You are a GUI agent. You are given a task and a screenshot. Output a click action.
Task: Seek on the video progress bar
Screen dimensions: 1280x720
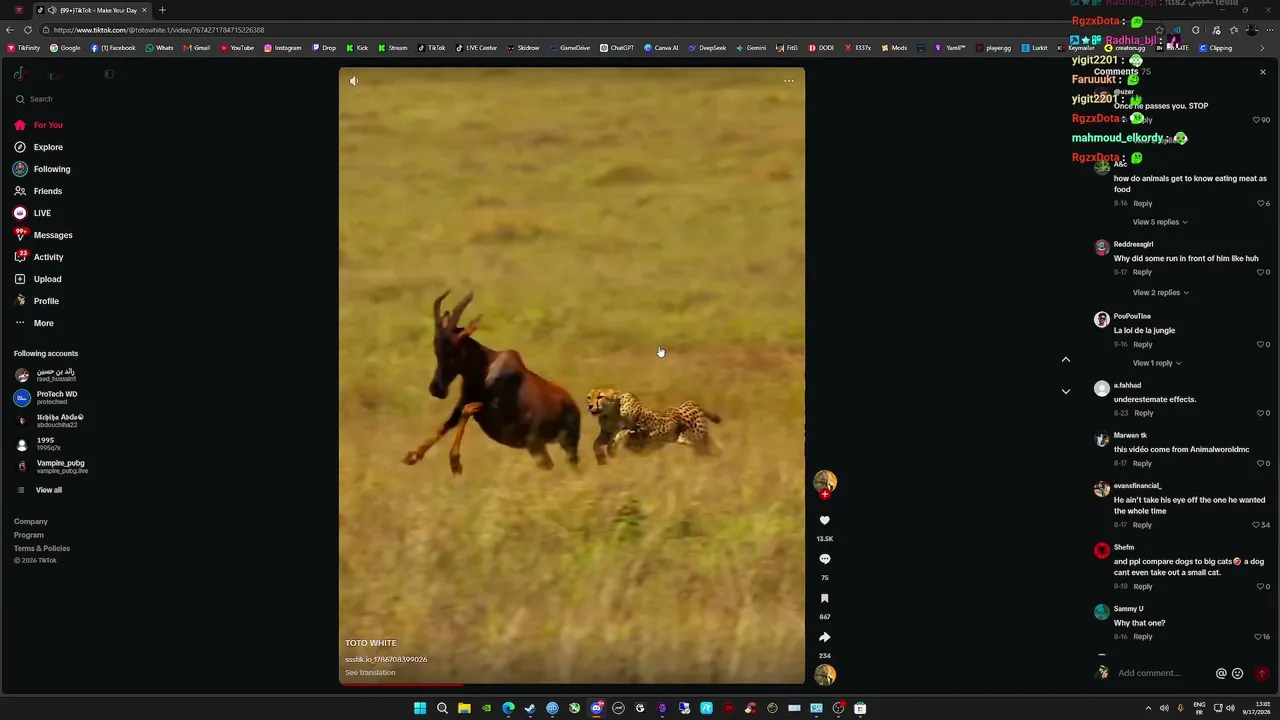pos(571,685)
